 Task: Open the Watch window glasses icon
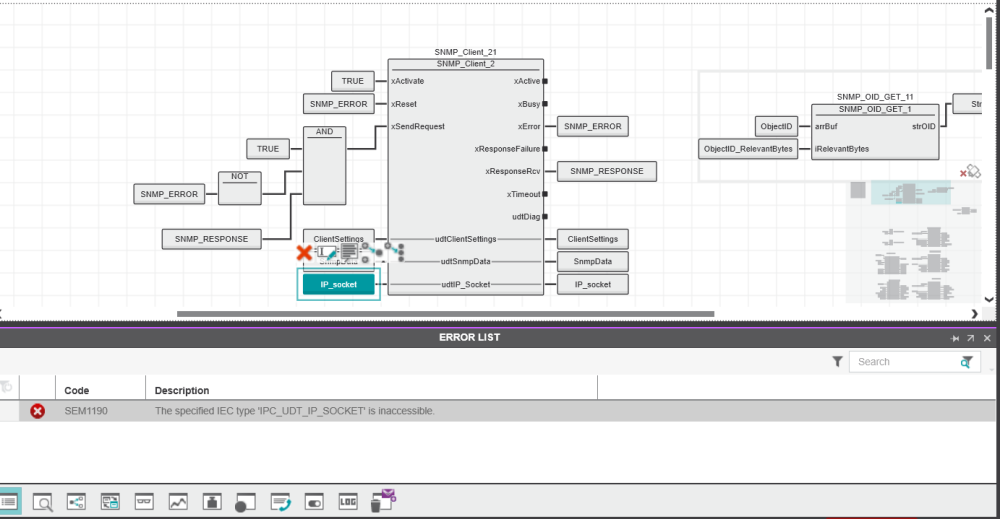[x=144, y=502]
